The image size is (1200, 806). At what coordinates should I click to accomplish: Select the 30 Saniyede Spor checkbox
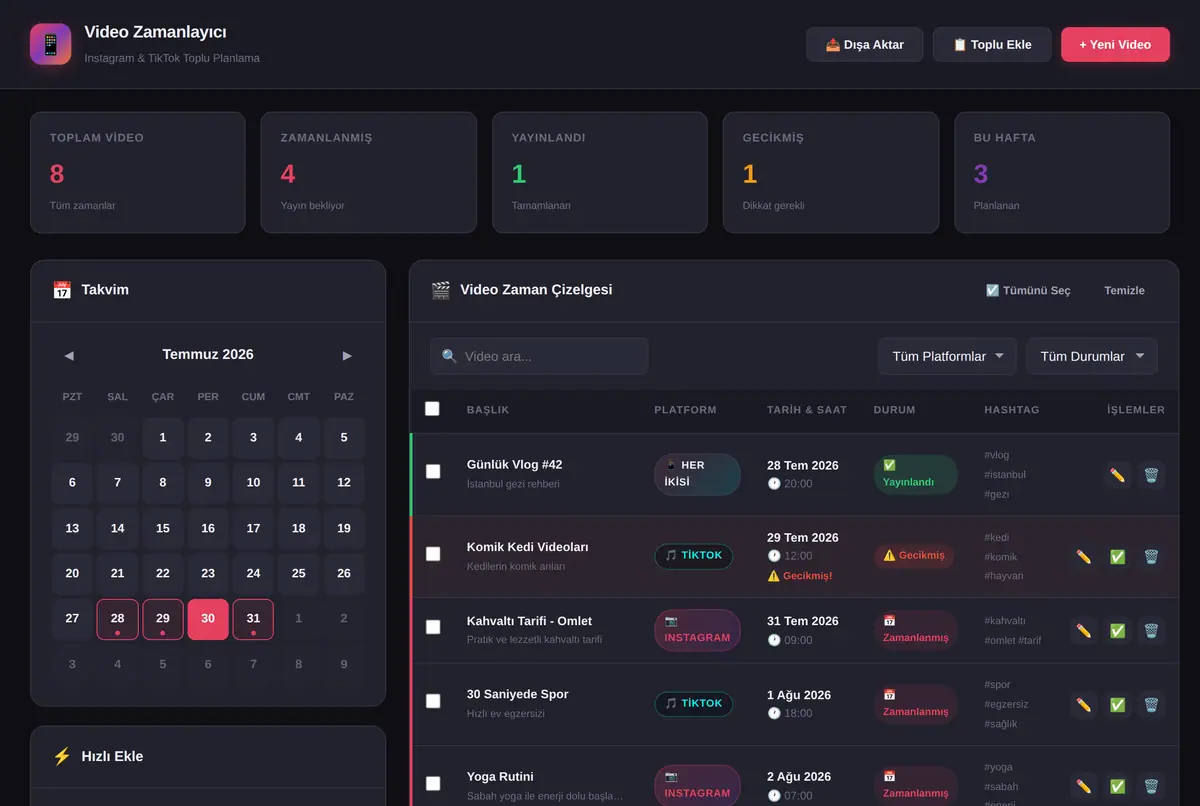[x=433, y=701]
